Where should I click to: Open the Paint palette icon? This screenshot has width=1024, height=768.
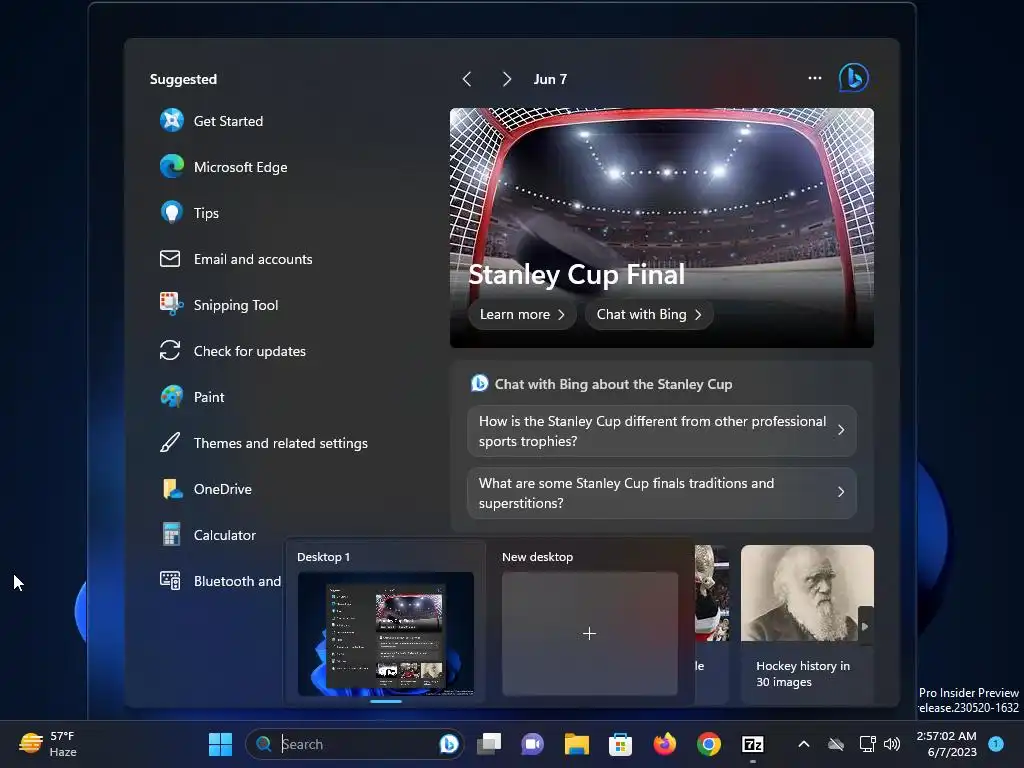pyautogui.click(x=172, y=396)
